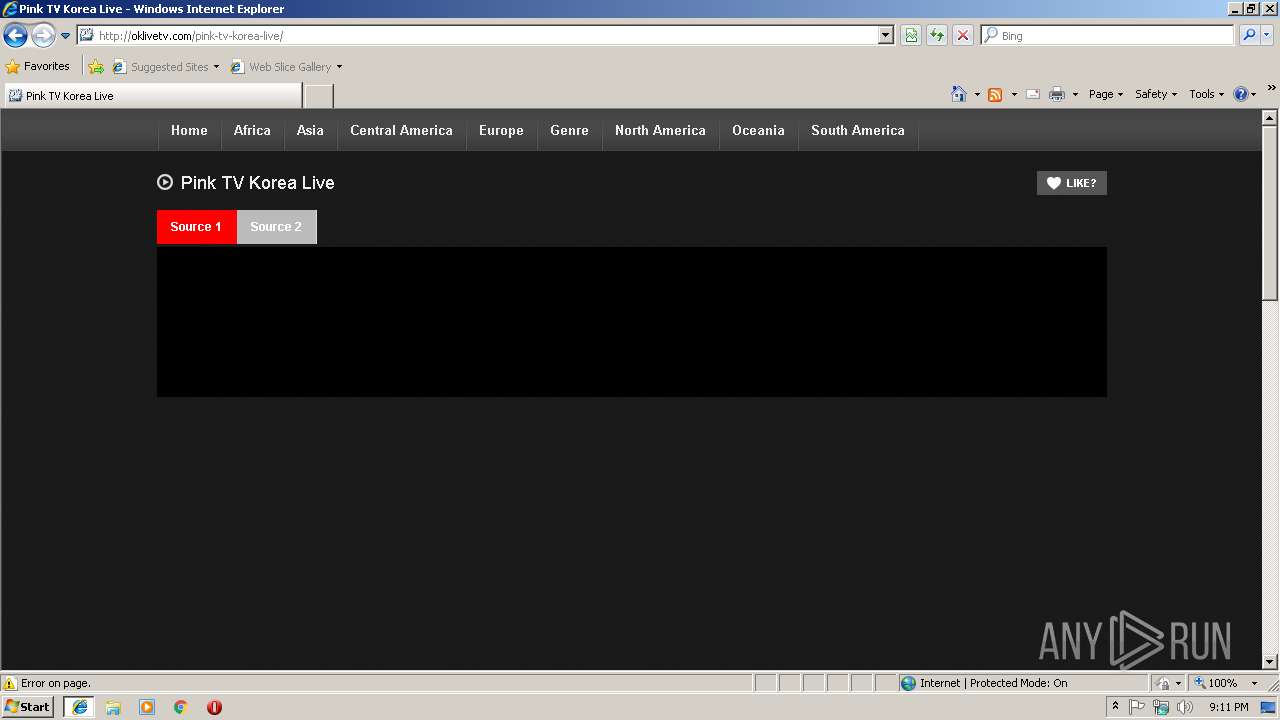This screenshot has height=720, width=1280.
Task: Open the Asia navigation item
Action: click(x=310, y=131)
